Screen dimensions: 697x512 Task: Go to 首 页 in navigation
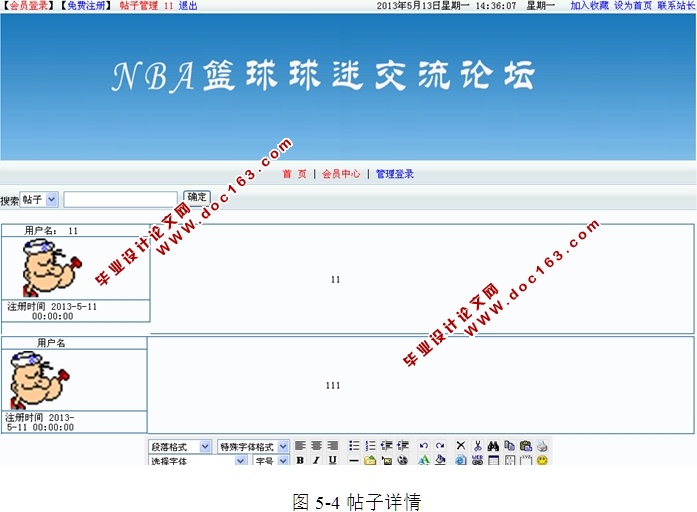click(294, 174)
